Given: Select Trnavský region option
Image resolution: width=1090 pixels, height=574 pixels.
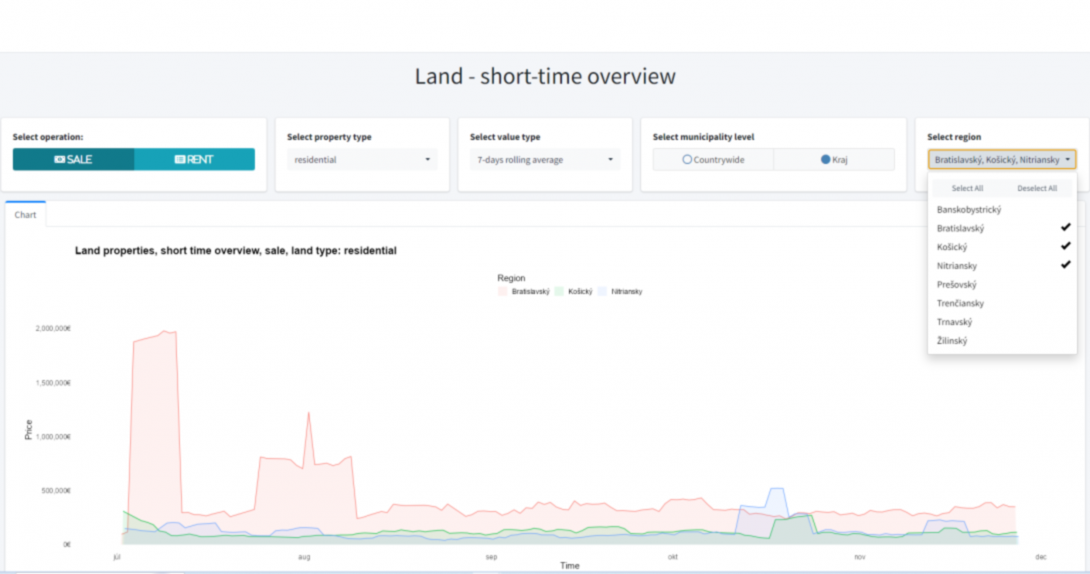Looking at the screenshot, I should tap(1002, 322).
